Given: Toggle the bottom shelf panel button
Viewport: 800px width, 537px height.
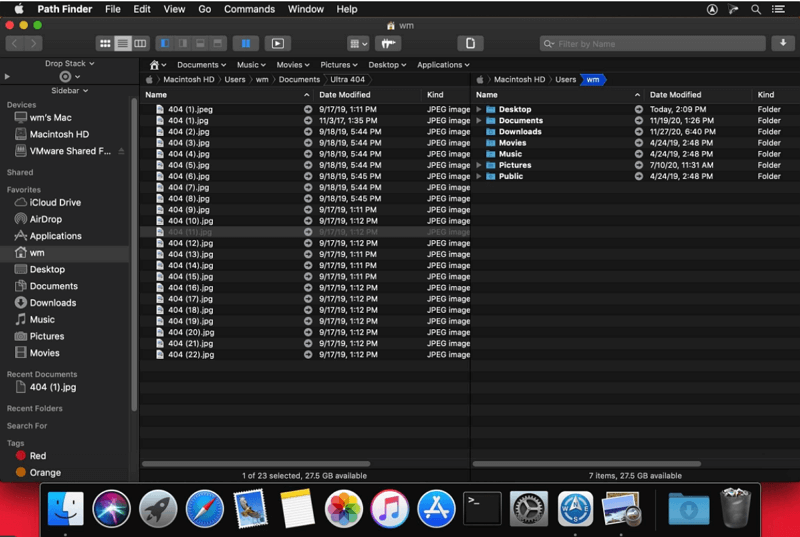Looking at the screenshot, I should (200, 44).
